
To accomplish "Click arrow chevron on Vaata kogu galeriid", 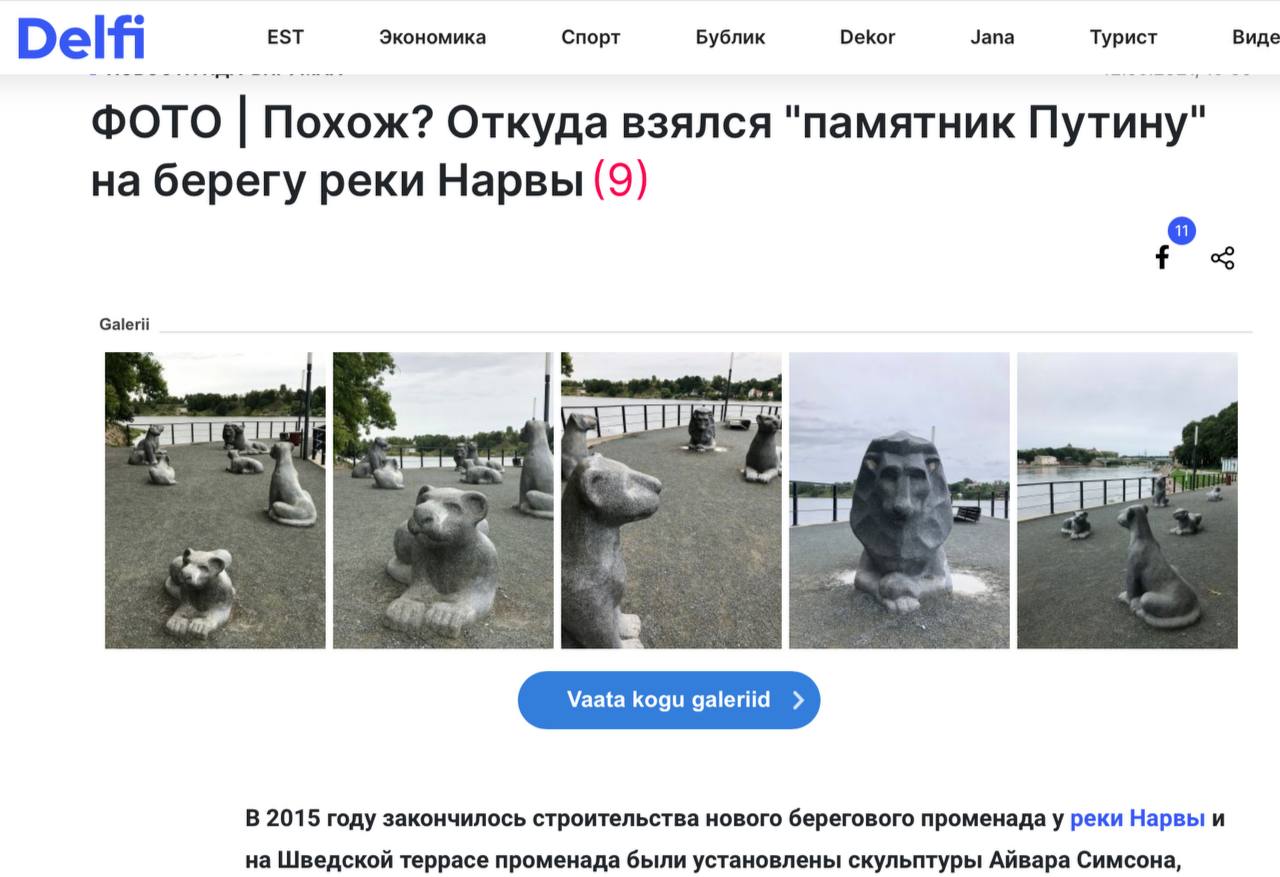I will pyautogui.click(x=798, y=700).
